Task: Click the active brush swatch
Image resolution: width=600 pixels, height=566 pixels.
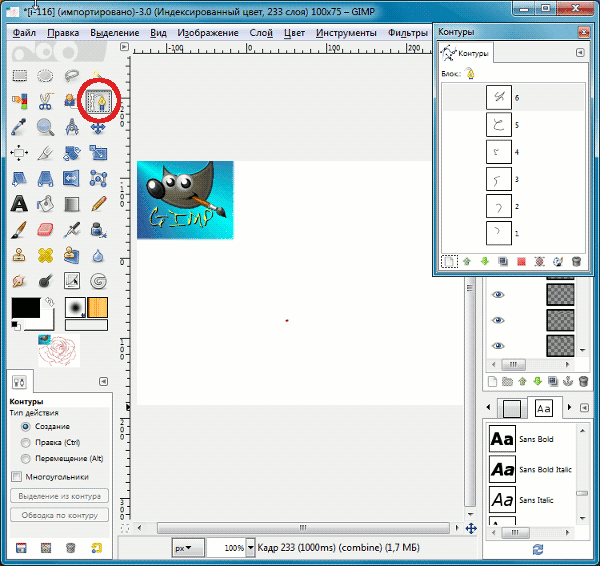Action: [x=75, y=307]
